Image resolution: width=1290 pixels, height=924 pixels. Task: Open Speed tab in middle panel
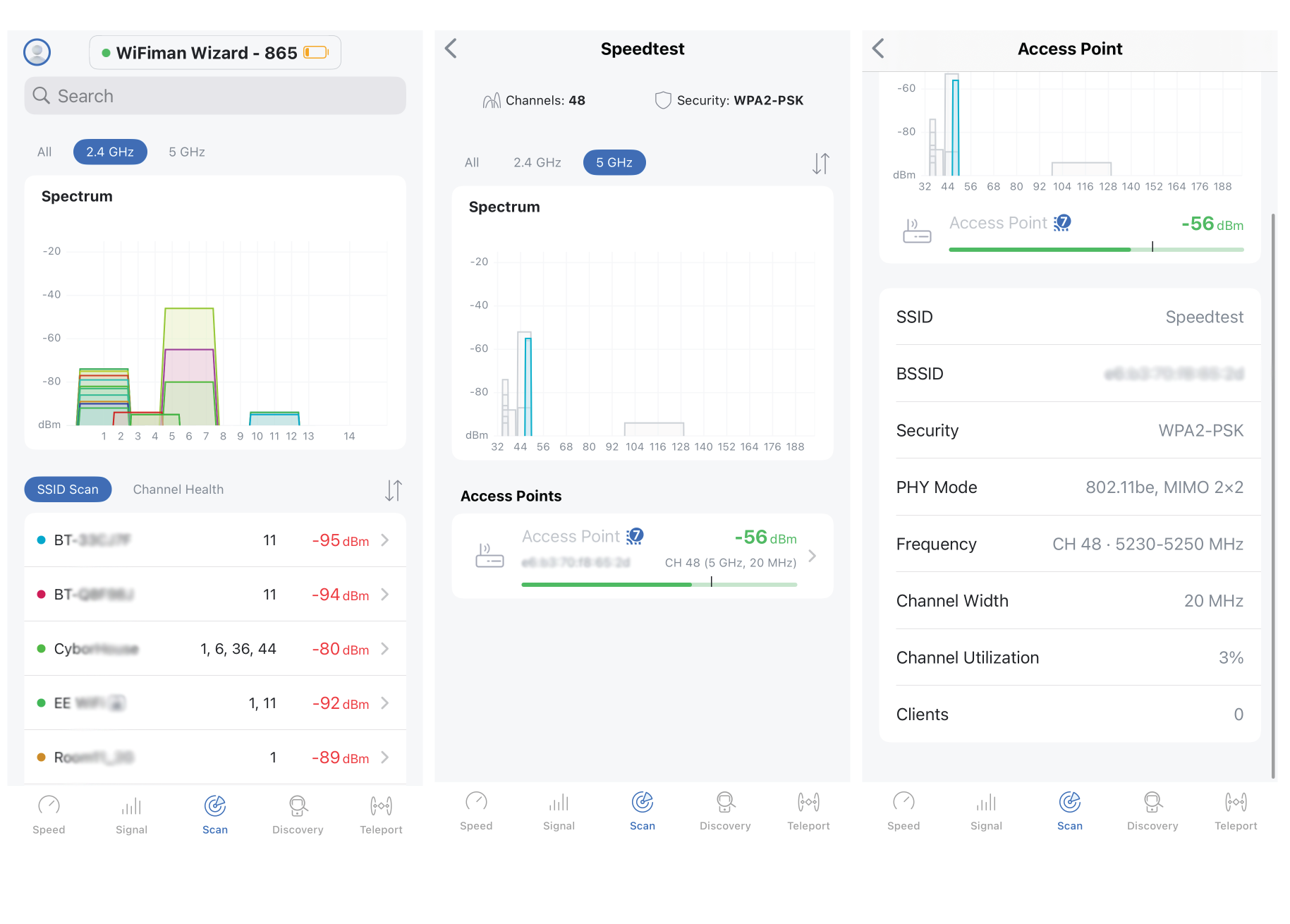pyautogui.click(x=476, y=811)
